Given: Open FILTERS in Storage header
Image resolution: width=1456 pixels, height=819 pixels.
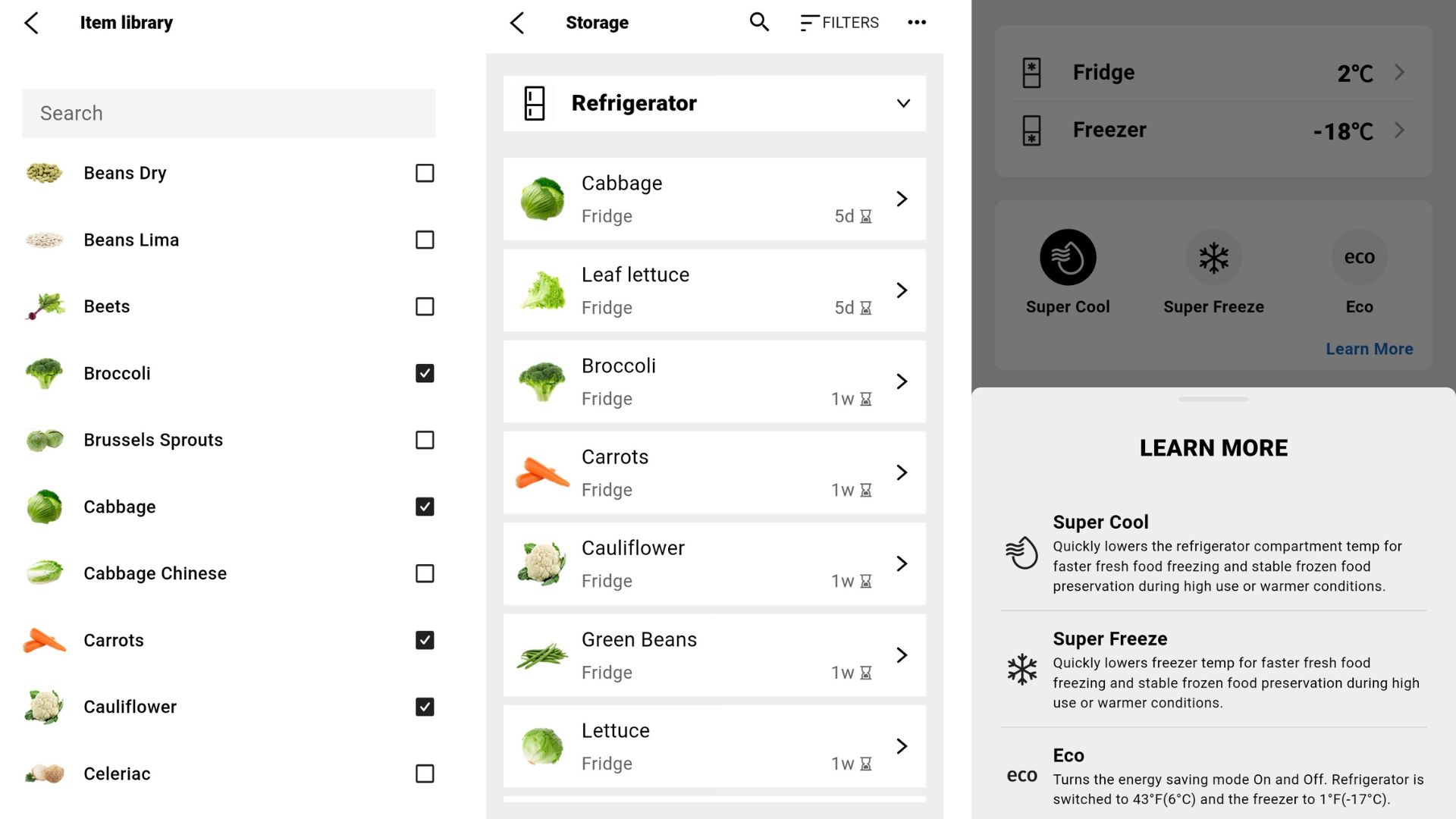Looking at the screenshot, I should (x=839, y=23).
